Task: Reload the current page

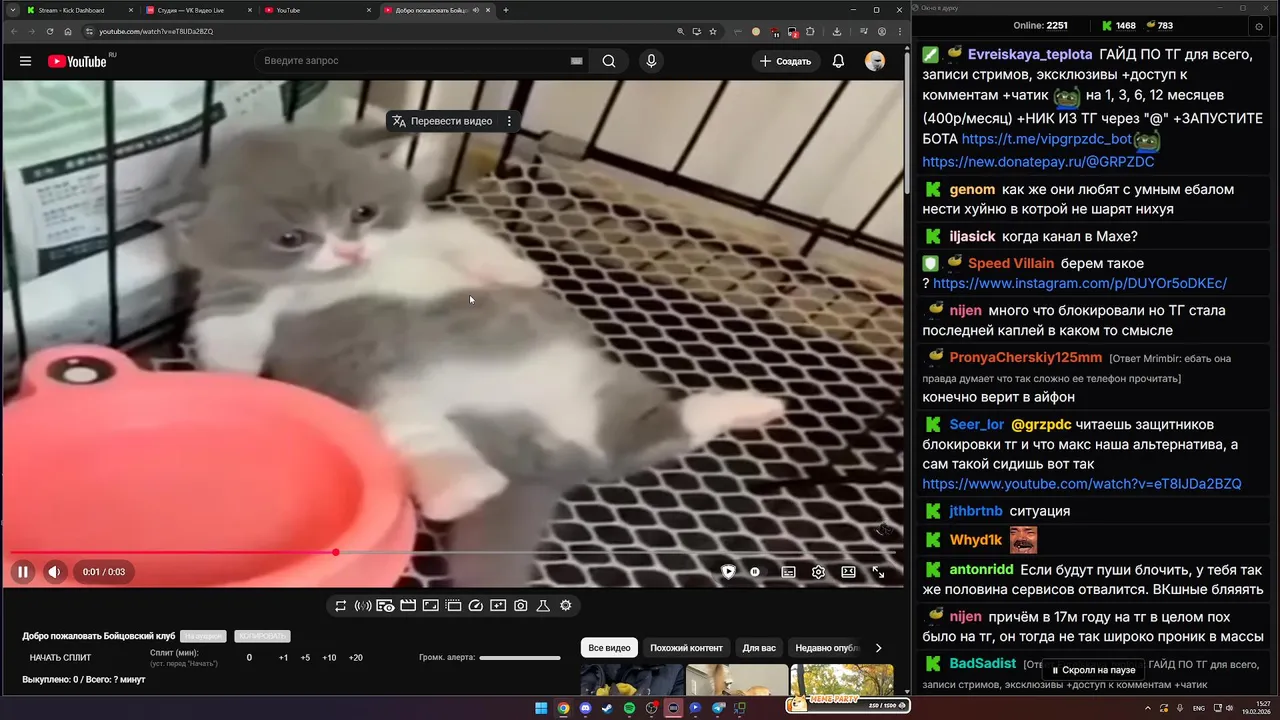Action: coord(49,31)
